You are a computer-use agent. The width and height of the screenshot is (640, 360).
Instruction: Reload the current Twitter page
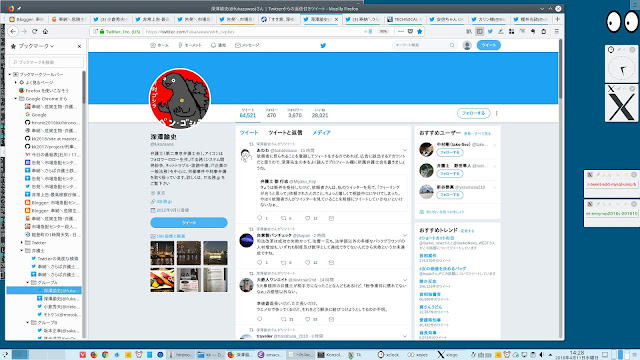(35, 31)
